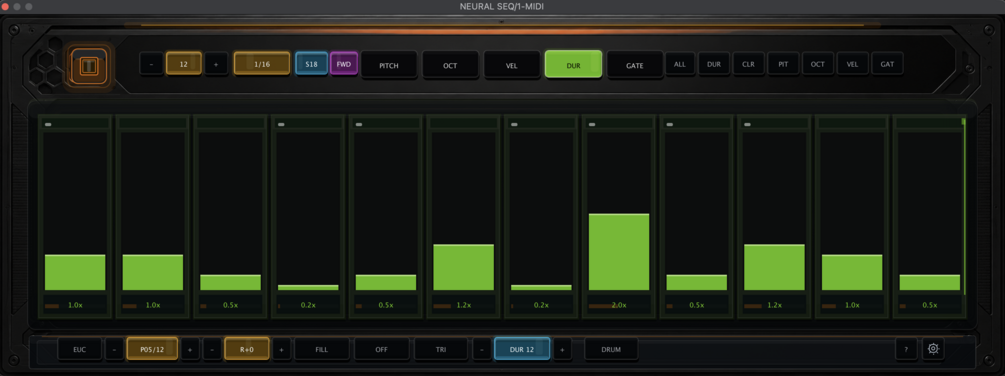Click the orange play/stop icon at top left

coord(88,67)
